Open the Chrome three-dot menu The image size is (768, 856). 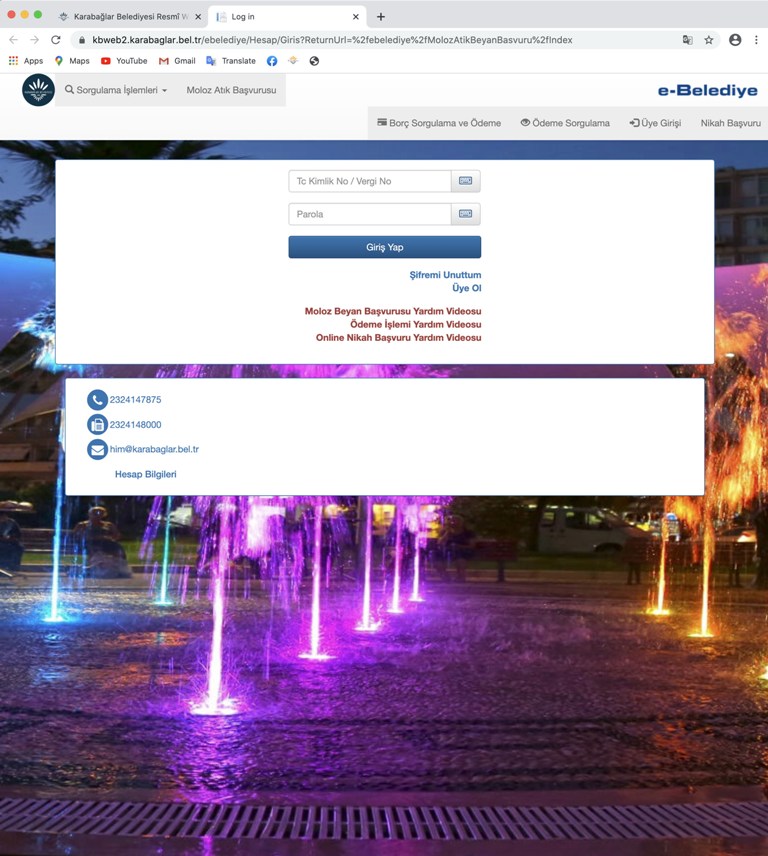[756, 40]
